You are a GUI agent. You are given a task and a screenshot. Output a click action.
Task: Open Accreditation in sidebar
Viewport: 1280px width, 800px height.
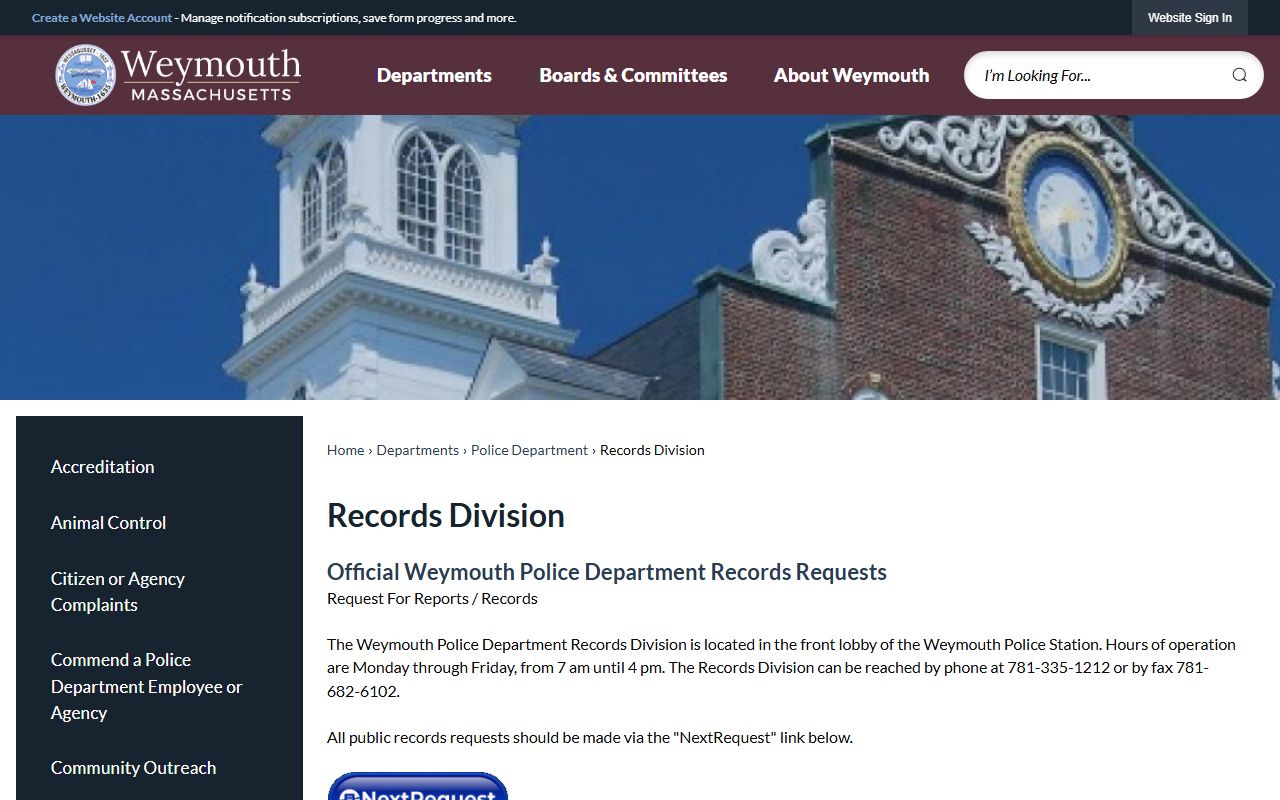tap(103, 467)
